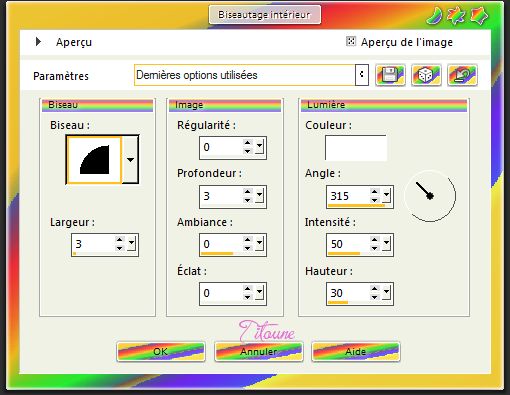This screenshot has height=395, width=510.
Task: Open the Biseau shape dropdown arrow
Action: 130,160
